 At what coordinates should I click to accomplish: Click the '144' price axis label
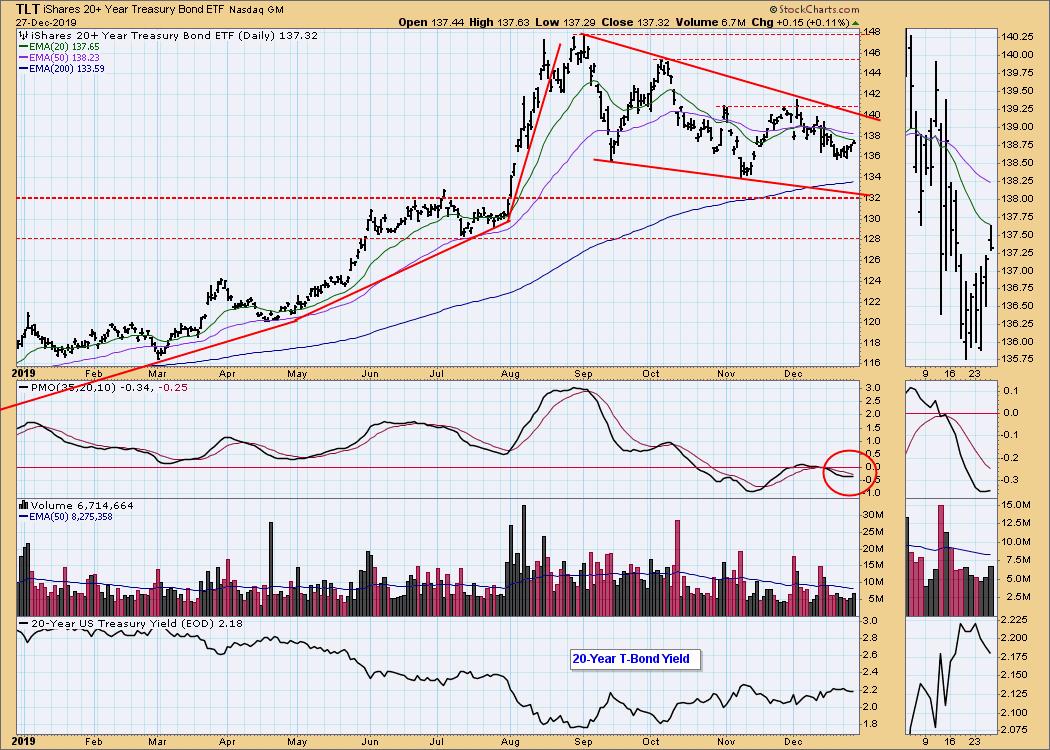click(871, 73)
